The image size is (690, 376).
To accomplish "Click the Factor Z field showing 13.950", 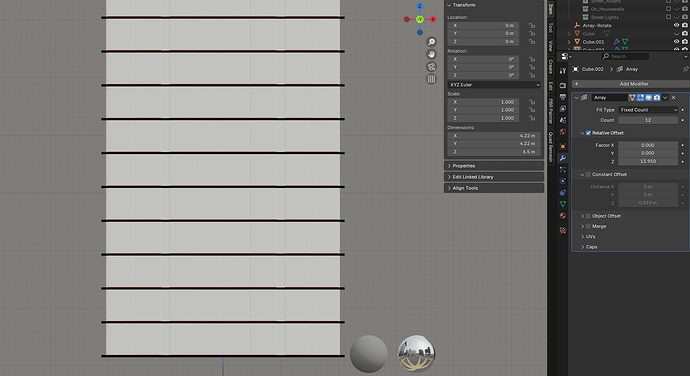I will 648,161.
